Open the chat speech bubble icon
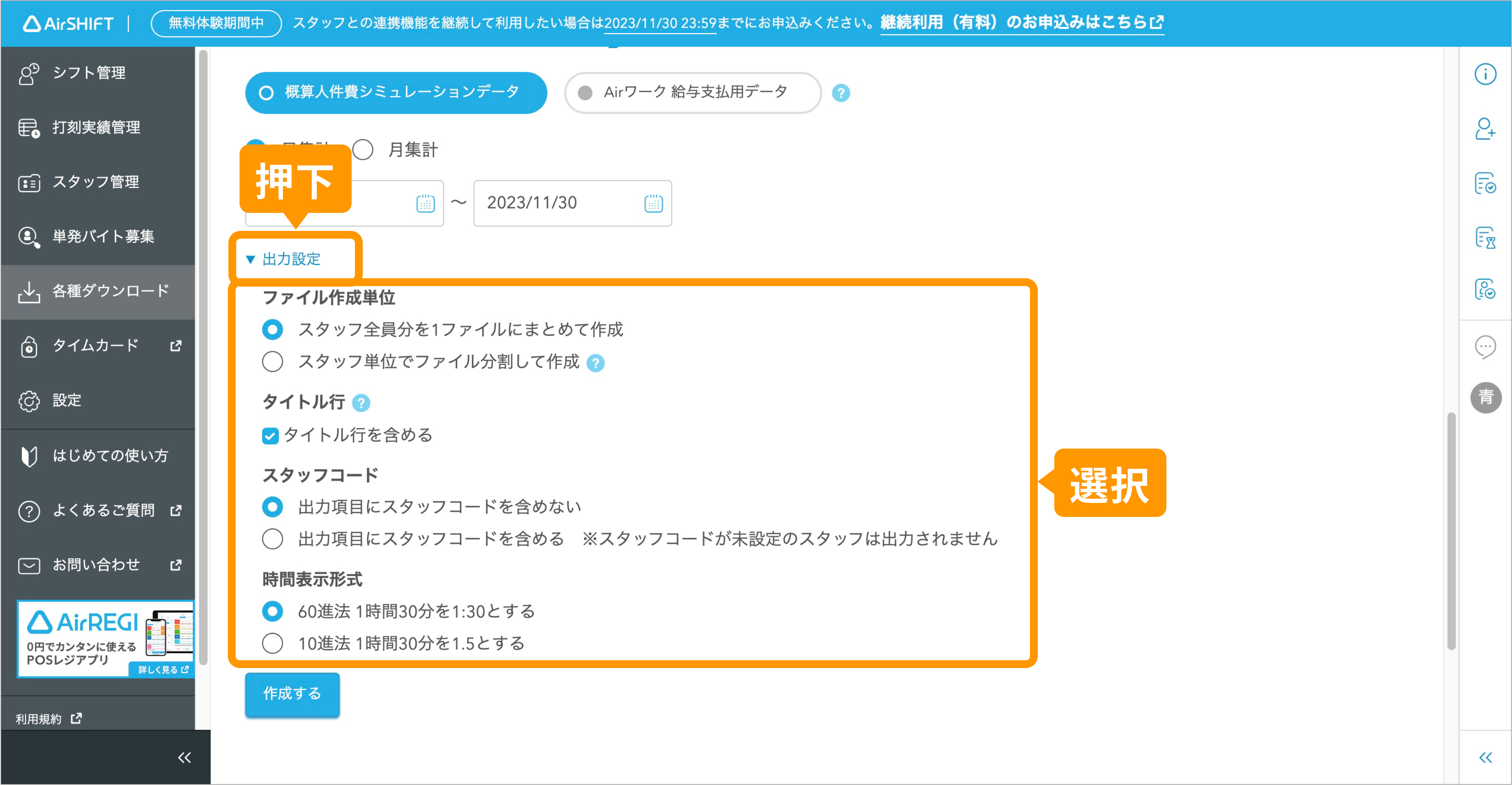Image resolution: width=1512 pixels, height=785 pixels. pos(1485,347)
